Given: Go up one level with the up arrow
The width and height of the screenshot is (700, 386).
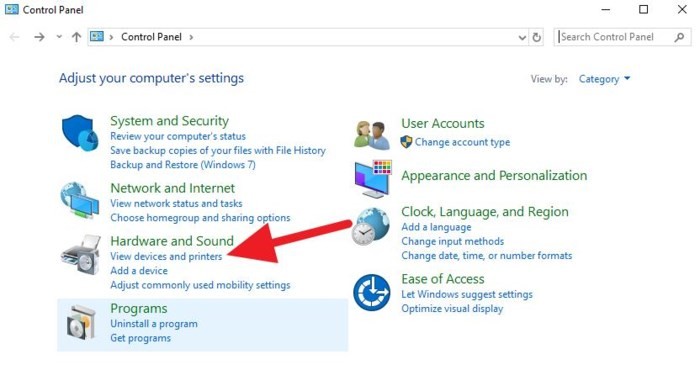Looking at the screenshot, I should click(76, 37).
